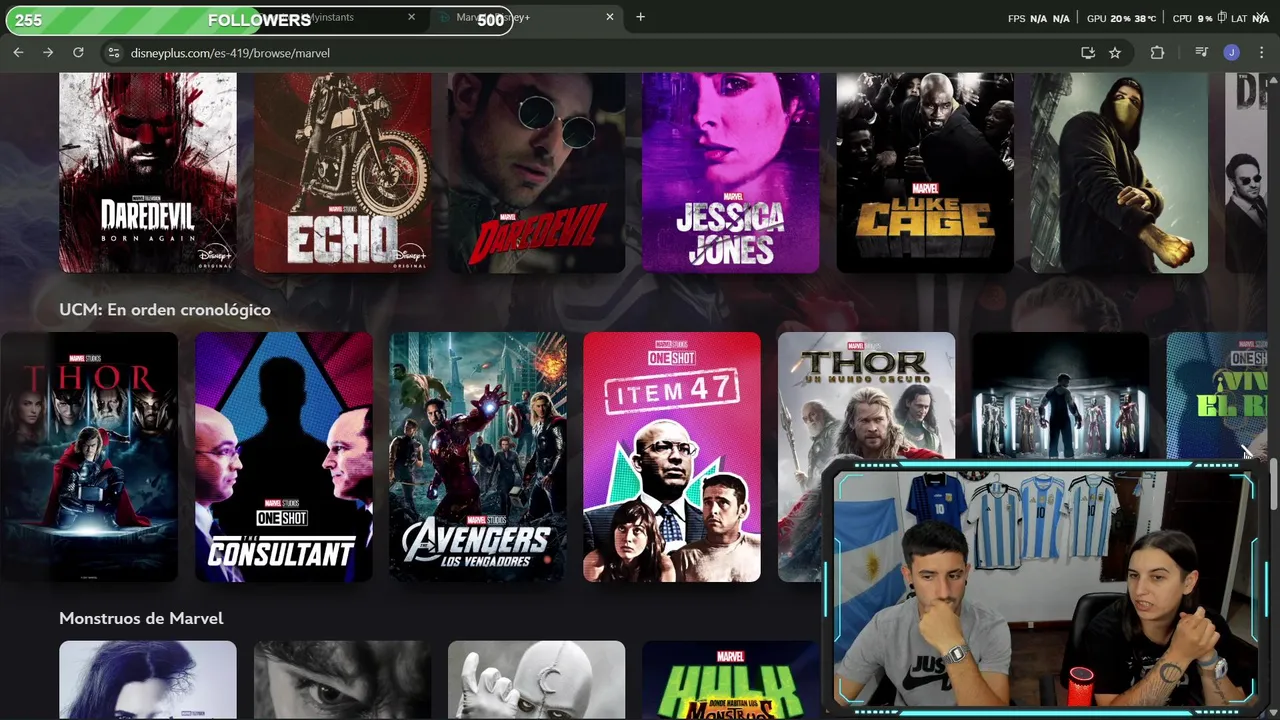The width and height of the screenshot is (1280, 720).
Task: Bookmark this page with the star icon
Action: click(1115, 53)
